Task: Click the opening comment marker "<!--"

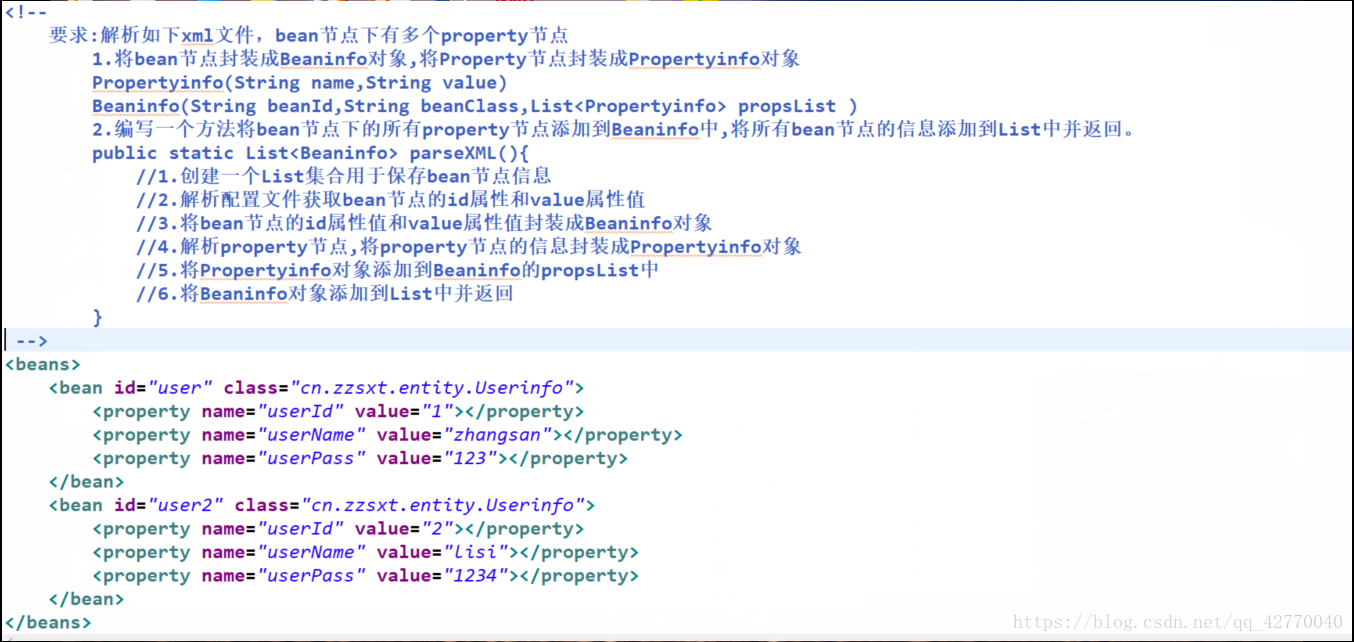Action: pyautogui.click(x=26, y=12)
